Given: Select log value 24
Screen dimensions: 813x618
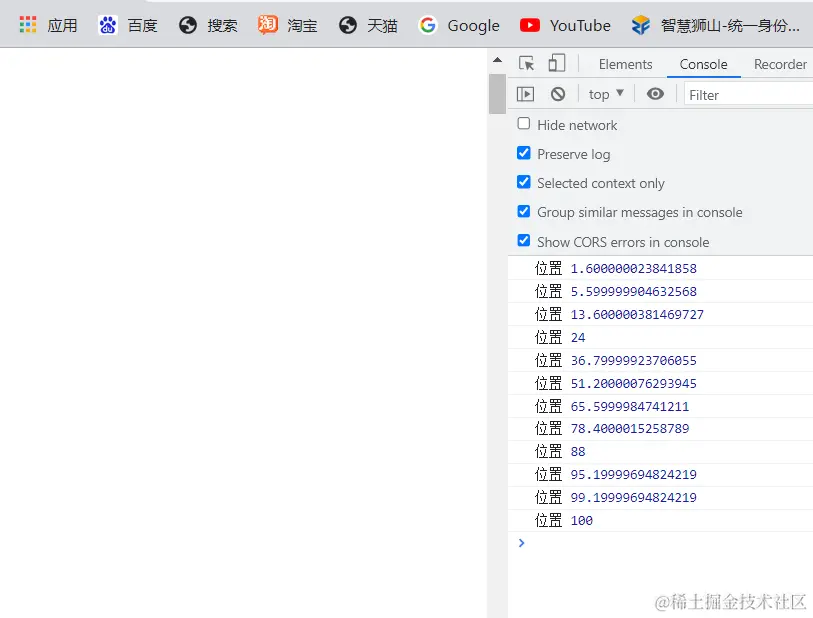Looking at the screenshot, I should pyautogui.click(x=578, y=338).
